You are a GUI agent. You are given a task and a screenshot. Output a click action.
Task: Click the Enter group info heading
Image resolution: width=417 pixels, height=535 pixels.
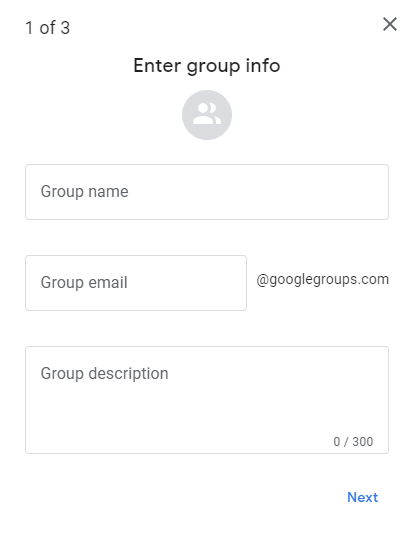(207, 66)
